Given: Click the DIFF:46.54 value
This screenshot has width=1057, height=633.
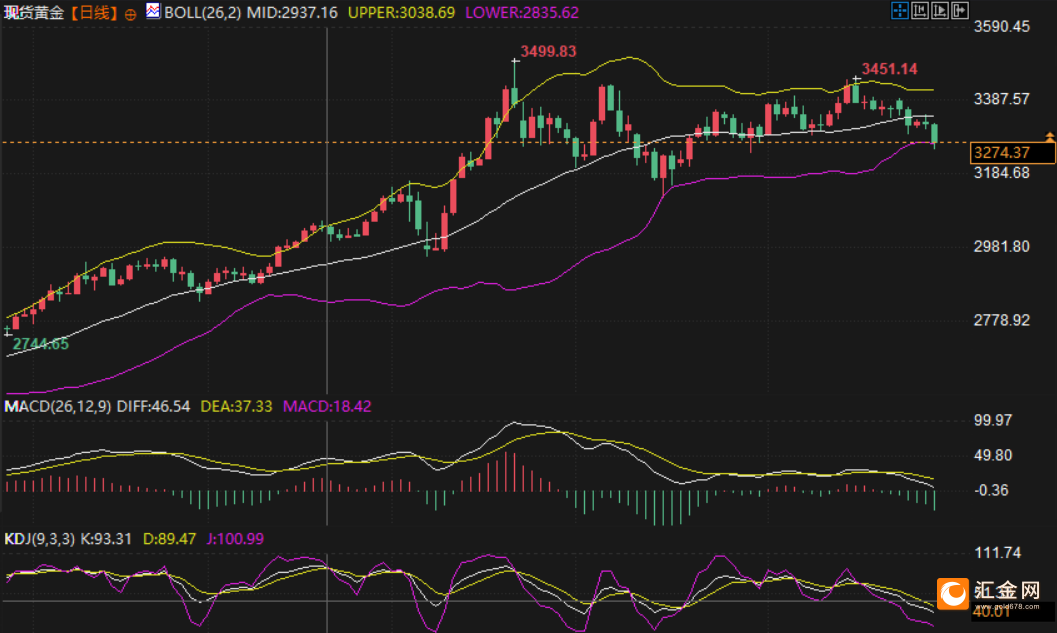Looking at the screenshot, I should [153, 406].
